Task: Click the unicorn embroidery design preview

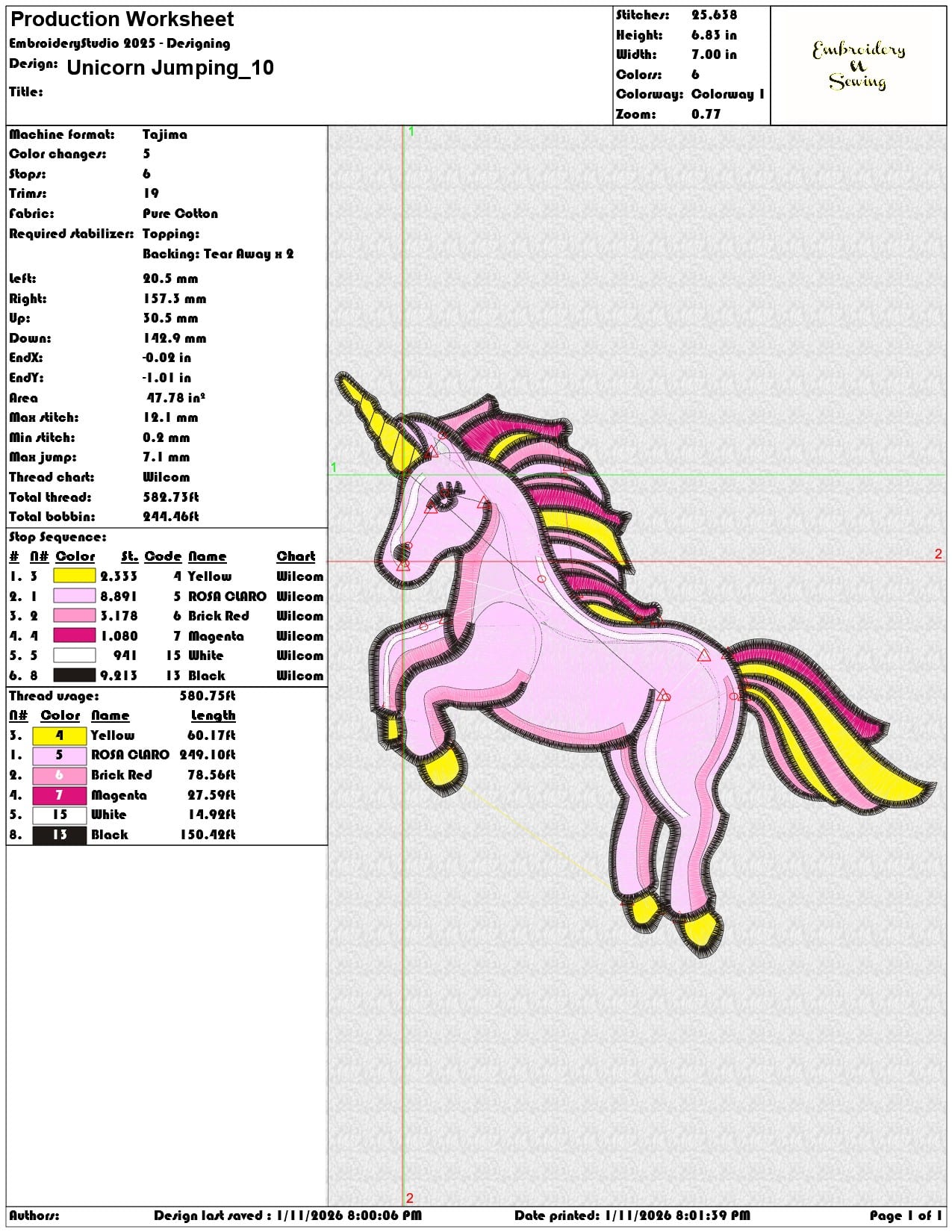Action: pyautogui.click(x=635, y=665)
